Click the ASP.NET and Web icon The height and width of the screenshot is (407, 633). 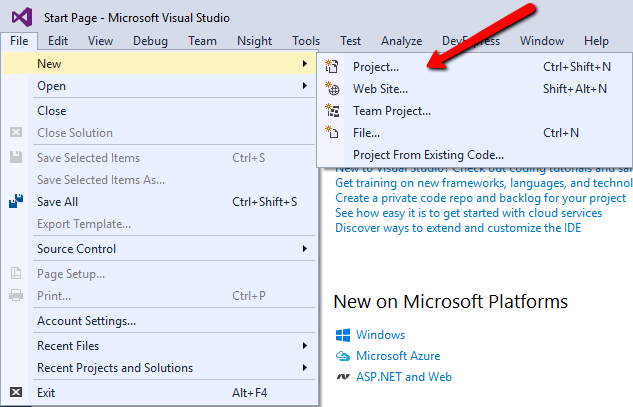coord(343,377)
